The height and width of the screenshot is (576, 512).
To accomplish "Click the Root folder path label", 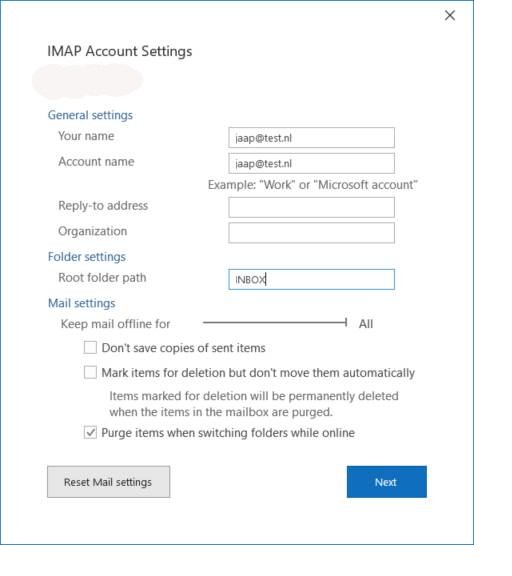I will click(x=102, y=278).
